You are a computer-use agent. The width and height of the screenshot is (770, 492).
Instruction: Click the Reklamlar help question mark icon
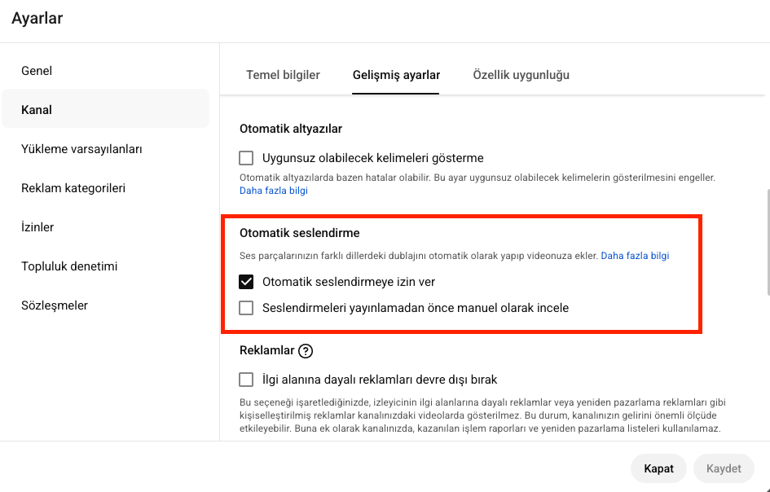coord(306,351)
